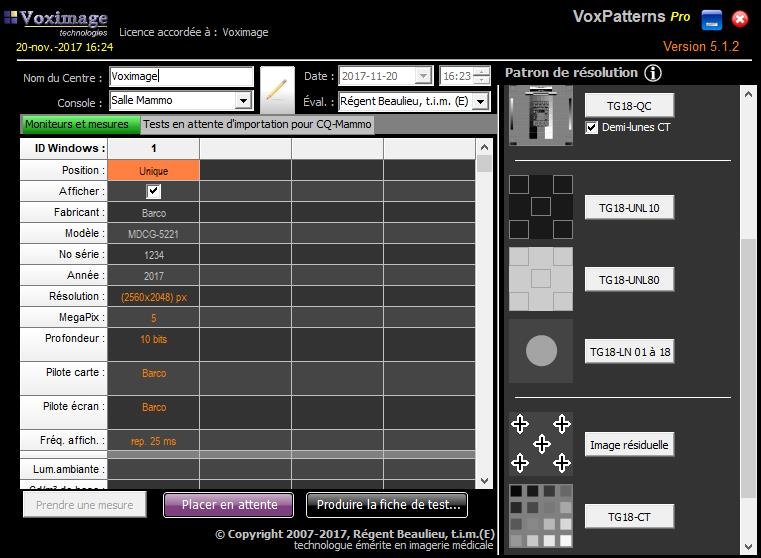The image size is (761, 558).
Task: Select the TG18-UNL80 light pattern thumbnail
Action: click(541, 279)
